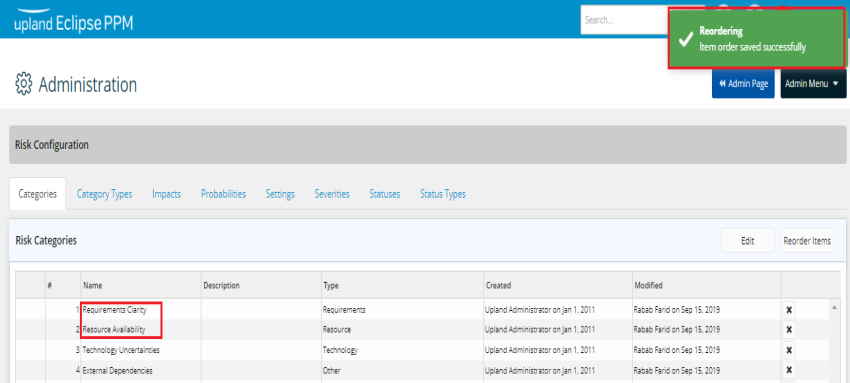Image resolution: width=850 pixels, height=383 pixels.
Task: Switch to the Severities tab
Action: 332,194
